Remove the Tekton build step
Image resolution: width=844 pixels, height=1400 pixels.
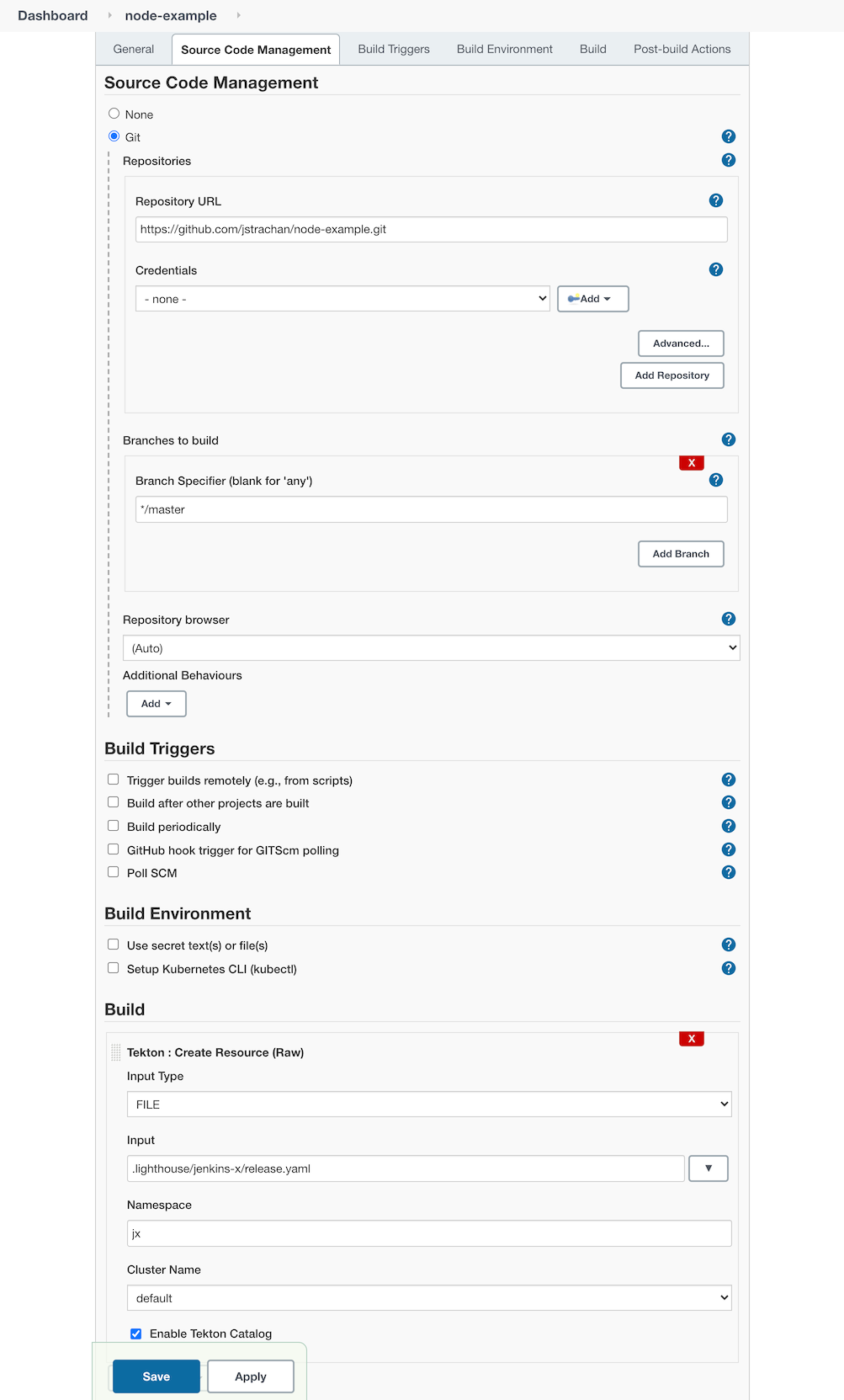point(691,1039)
